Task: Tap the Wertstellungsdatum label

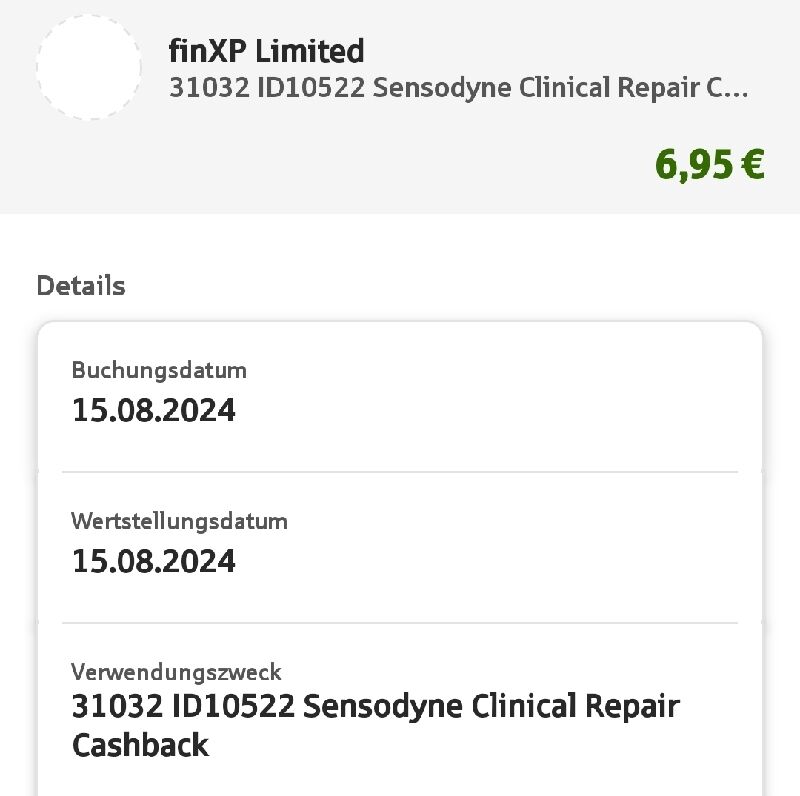Action: 180,521
